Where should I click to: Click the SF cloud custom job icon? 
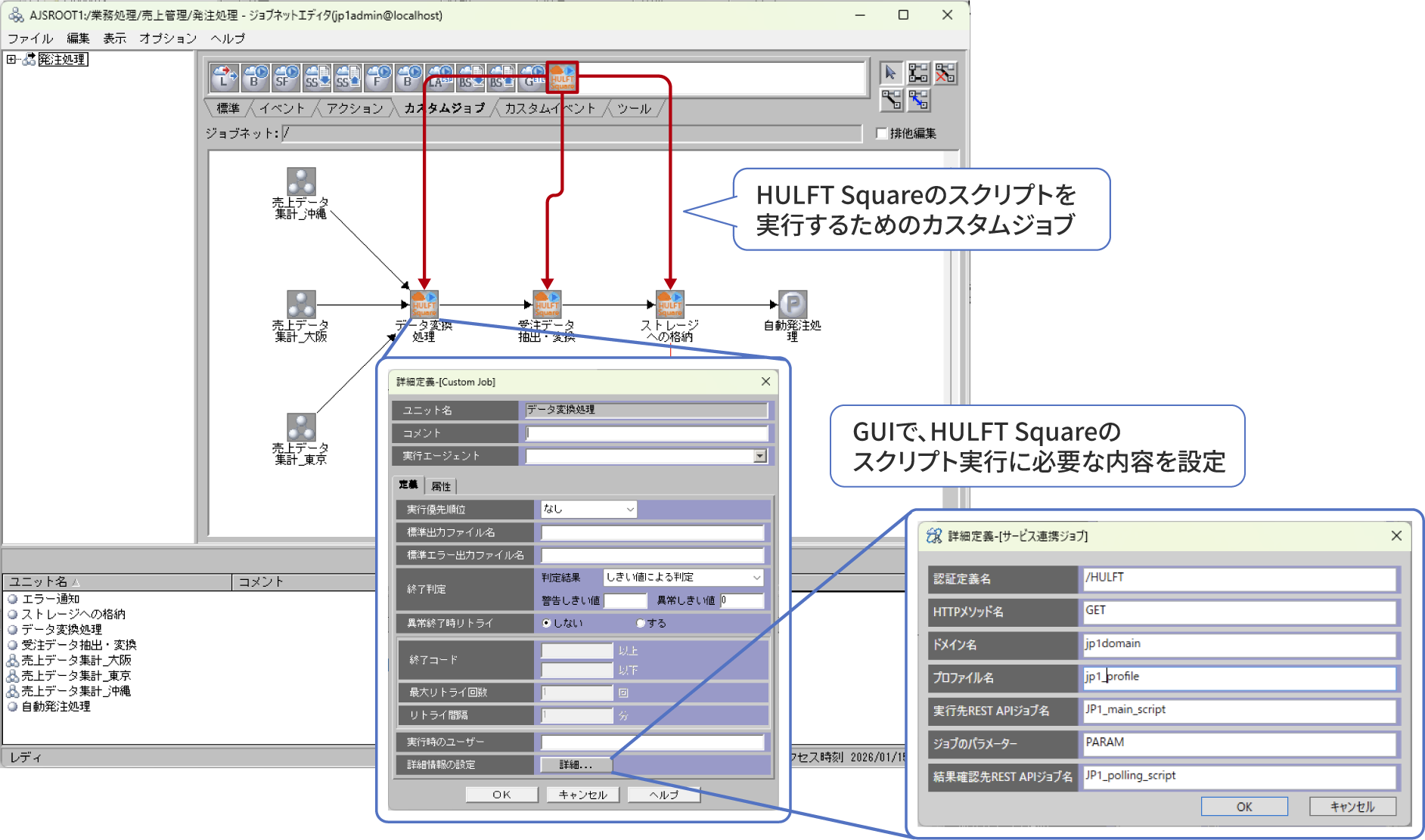285,77
